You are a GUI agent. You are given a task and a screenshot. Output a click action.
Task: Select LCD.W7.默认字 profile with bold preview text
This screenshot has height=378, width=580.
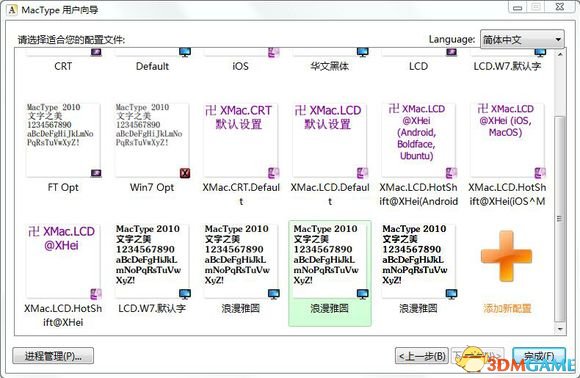coord(152,261)
